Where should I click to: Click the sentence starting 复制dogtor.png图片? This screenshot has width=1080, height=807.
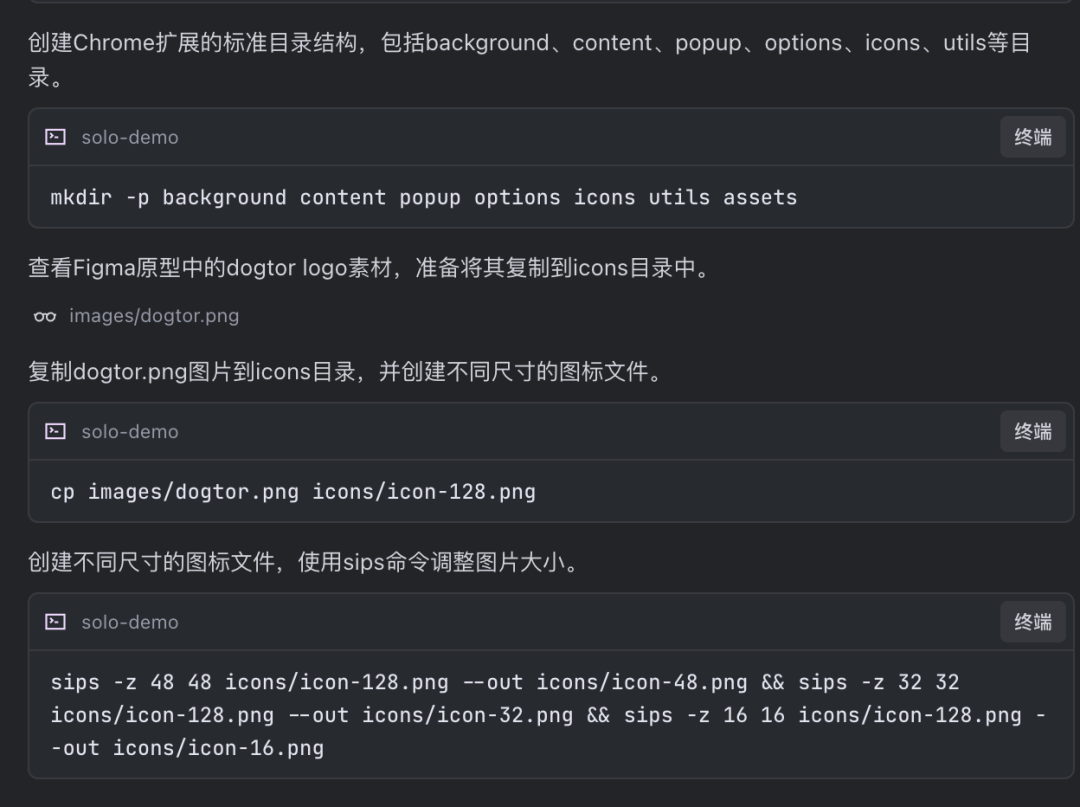click(345, 372)
